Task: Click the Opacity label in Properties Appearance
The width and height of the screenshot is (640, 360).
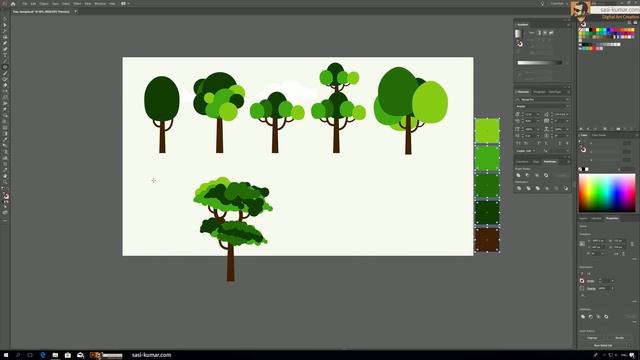Action: 591,289
